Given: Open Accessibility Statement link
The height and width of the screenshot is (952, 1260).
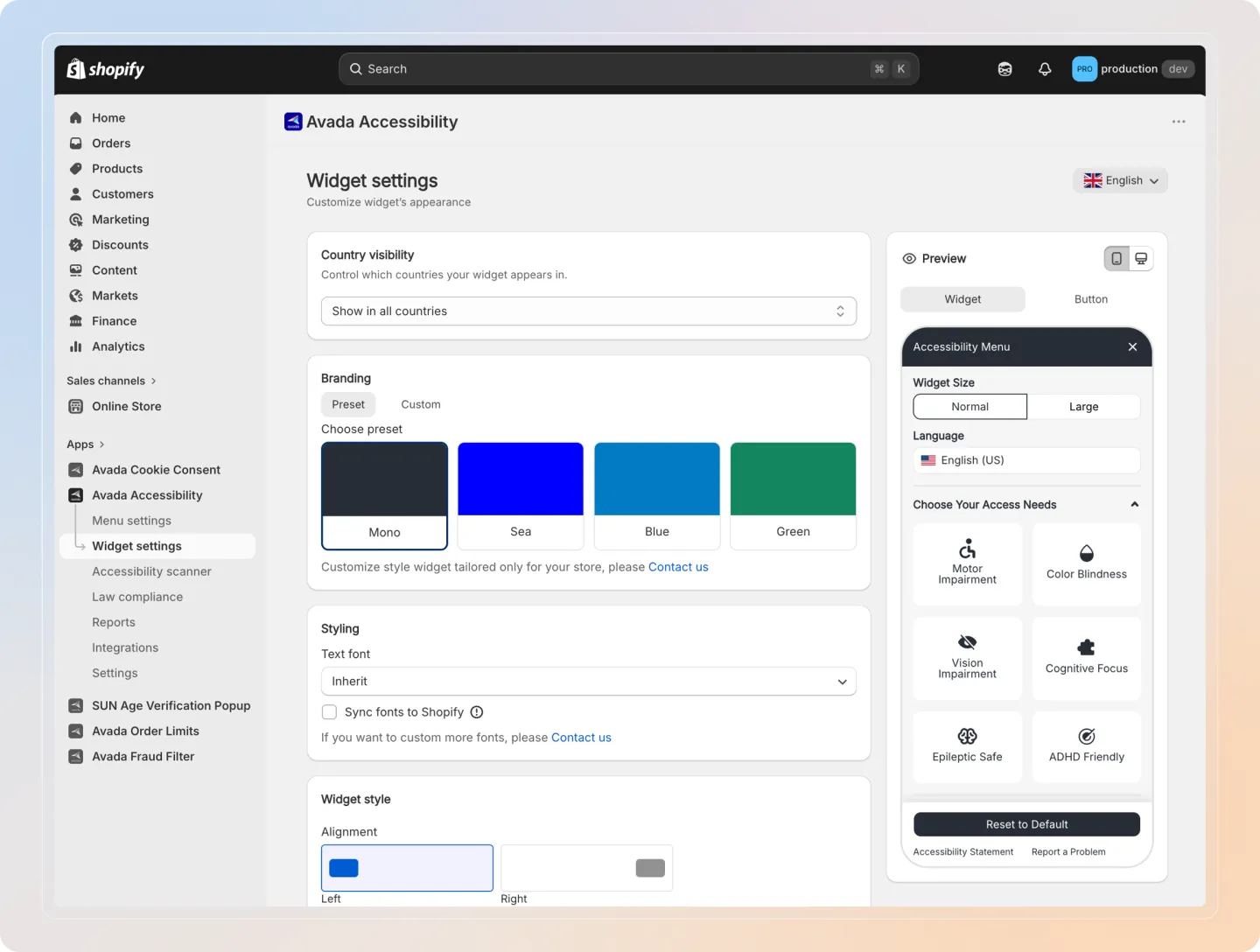Looking at the screenshot, I should (962, 852).
